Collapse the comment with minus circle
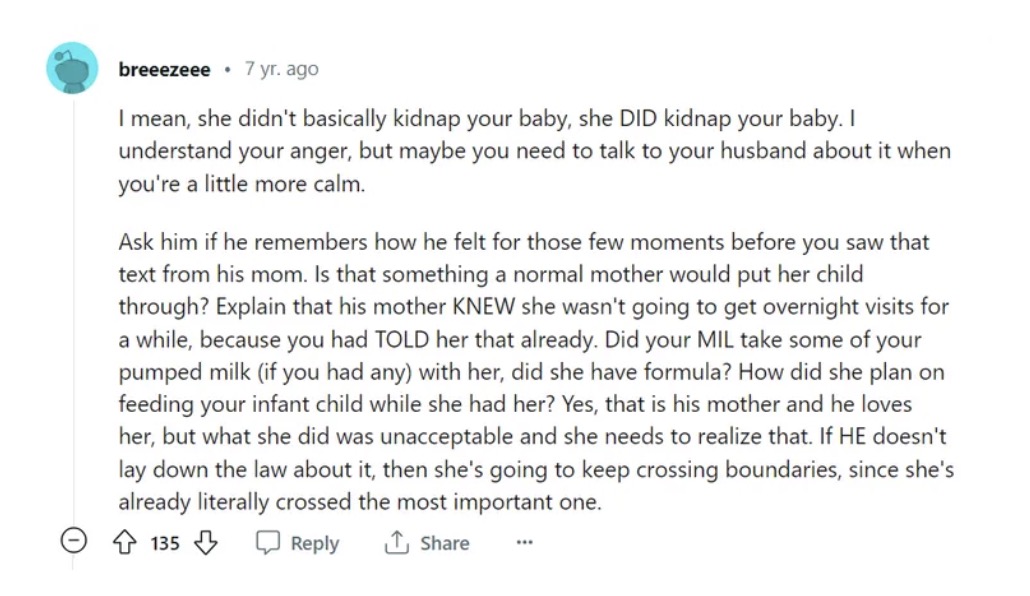Image resolution: width=1030 pixels, height=596 pixels. pyautogui.click(x=72, y=543)
